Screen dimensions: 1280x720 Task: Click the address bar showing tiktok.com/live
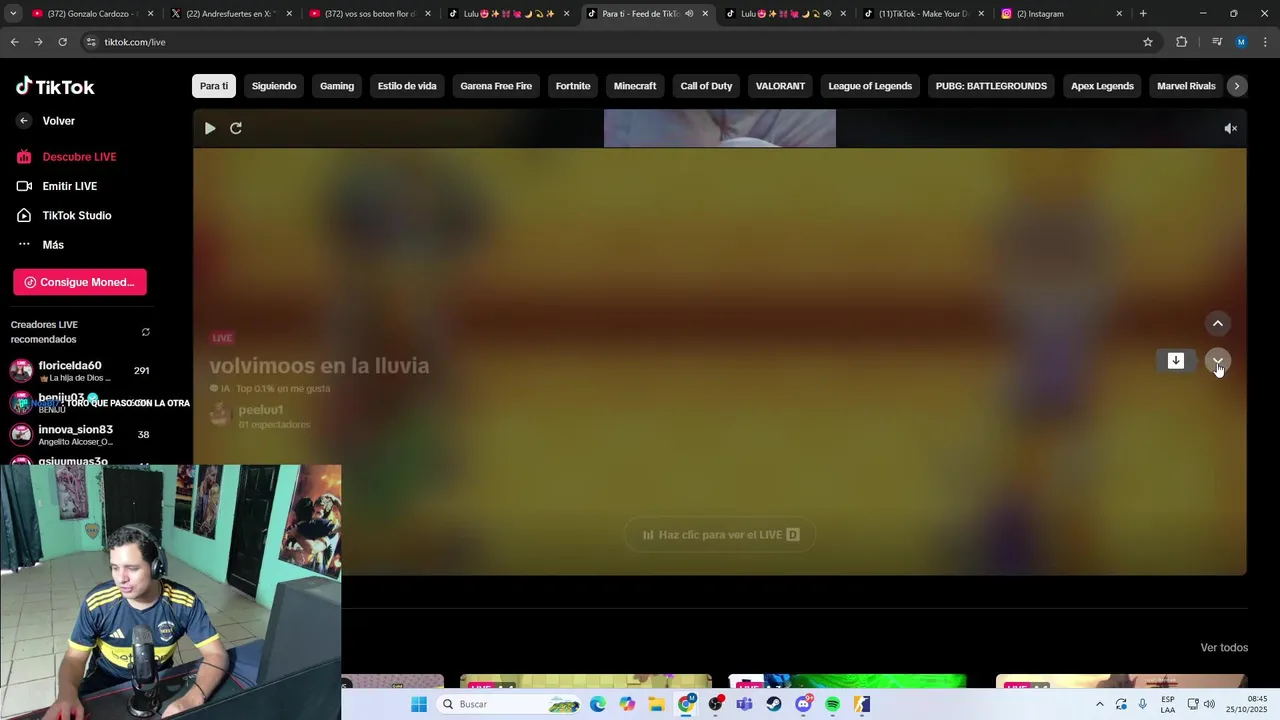click(x=620, y=42)
